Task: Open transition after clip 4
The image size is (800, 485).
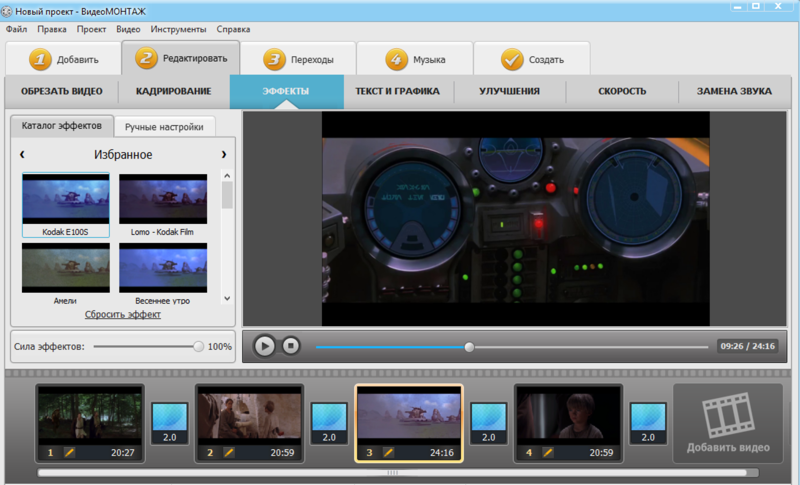Action: tap(648, 423)
